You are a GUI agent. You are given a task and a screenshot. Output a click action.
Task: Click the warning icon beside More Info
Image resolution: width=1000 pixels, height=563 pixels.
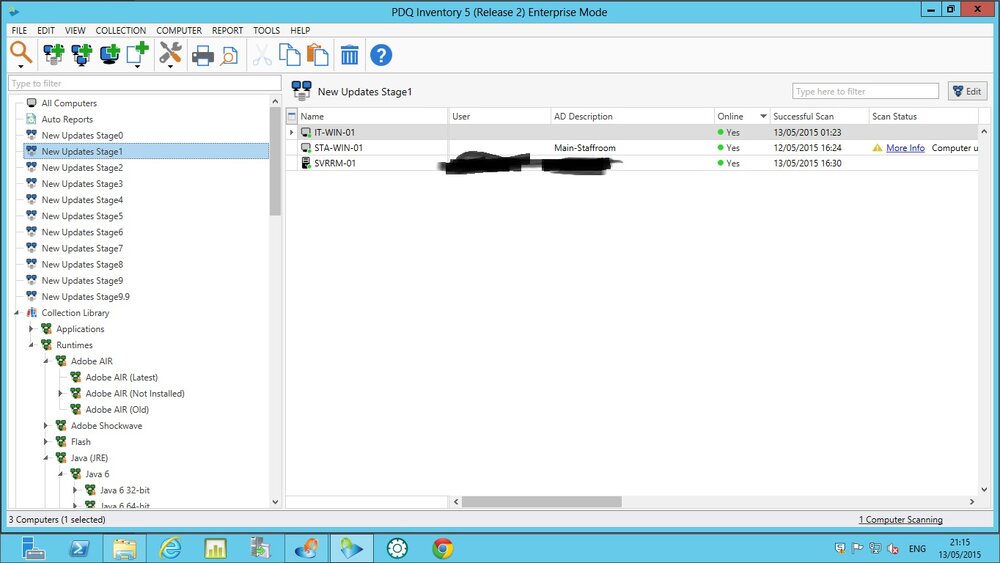(x=878, y=148)
